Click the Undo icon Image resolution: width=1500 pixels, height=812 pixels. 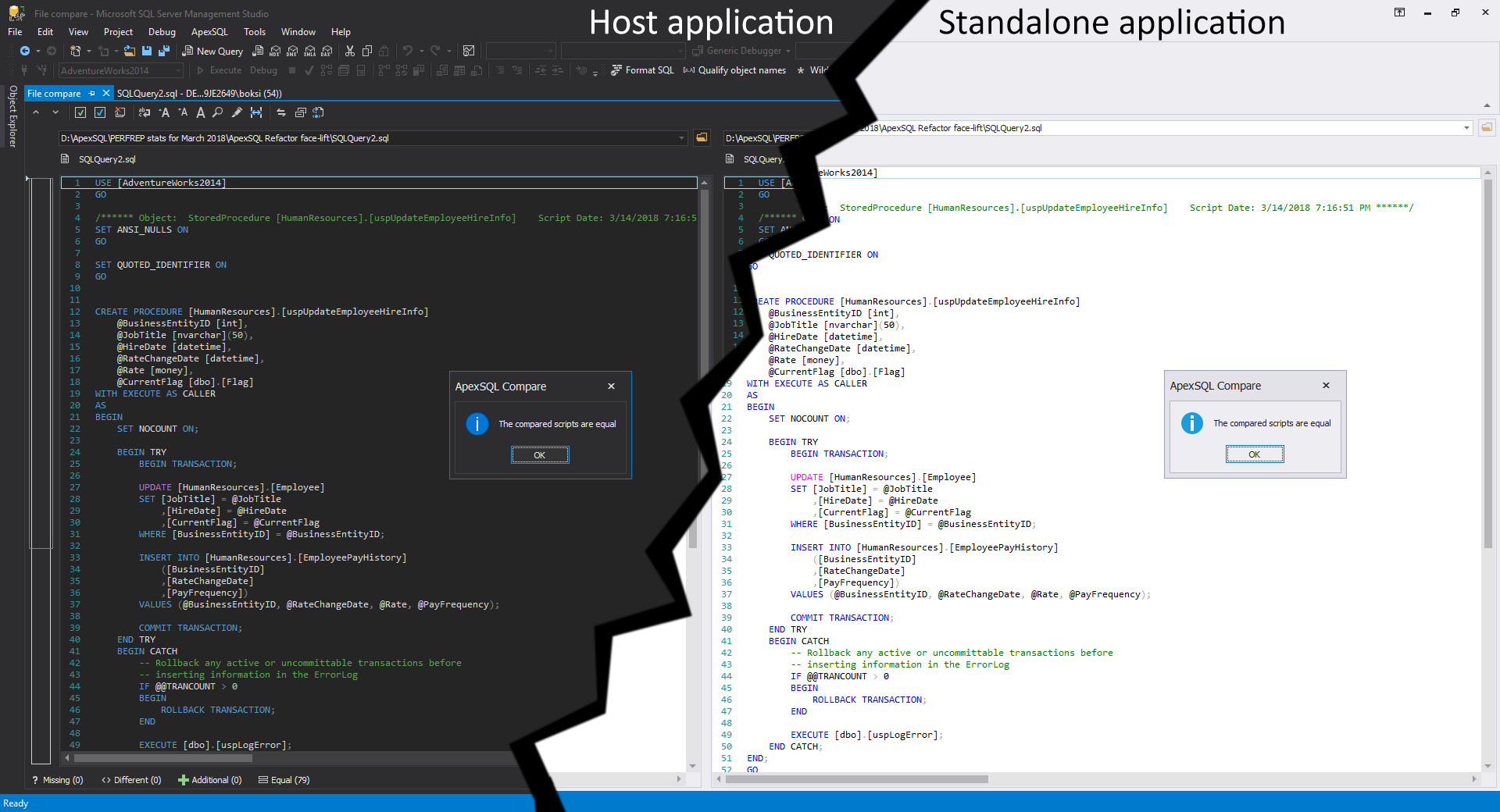point(408,51)
